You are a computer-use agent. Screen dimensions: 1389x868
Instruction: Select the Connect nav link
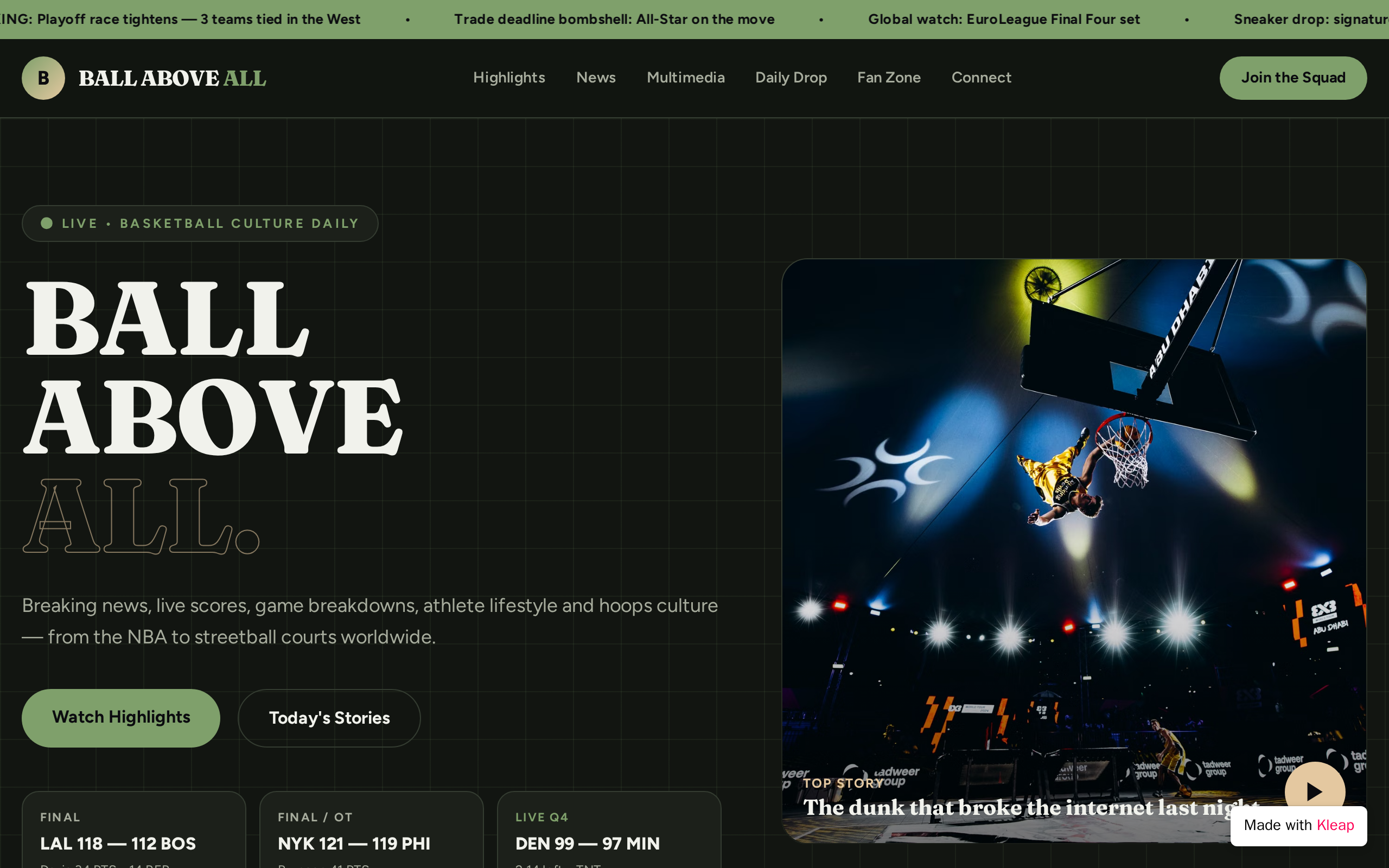[x=981, y=78]
